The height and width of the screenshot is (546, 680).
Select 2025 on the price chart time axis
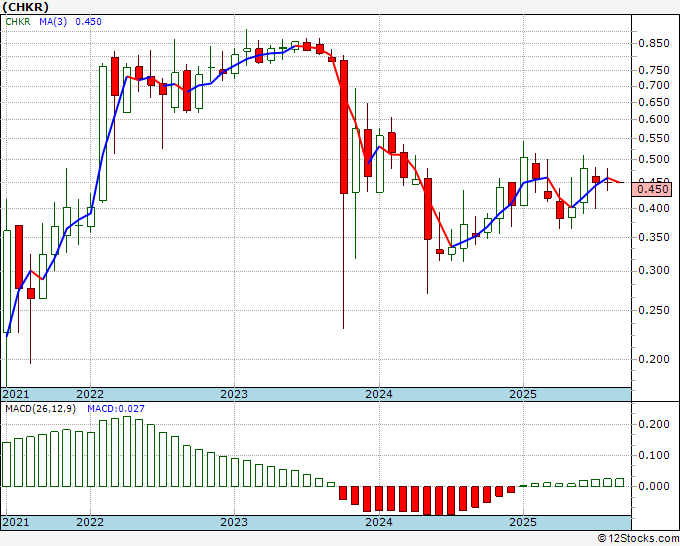[x=522, y=394]
